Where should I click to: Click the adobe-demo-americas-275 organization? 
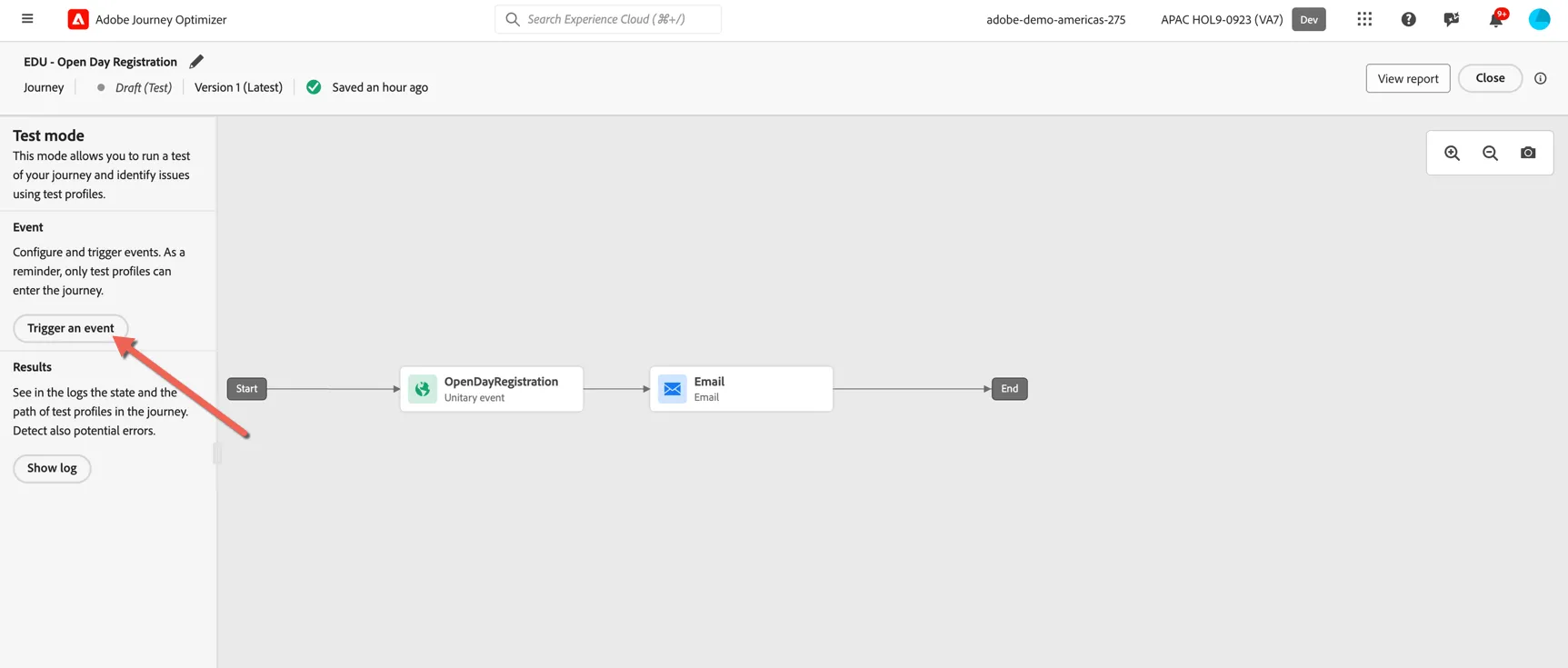tap(1055, 19)
